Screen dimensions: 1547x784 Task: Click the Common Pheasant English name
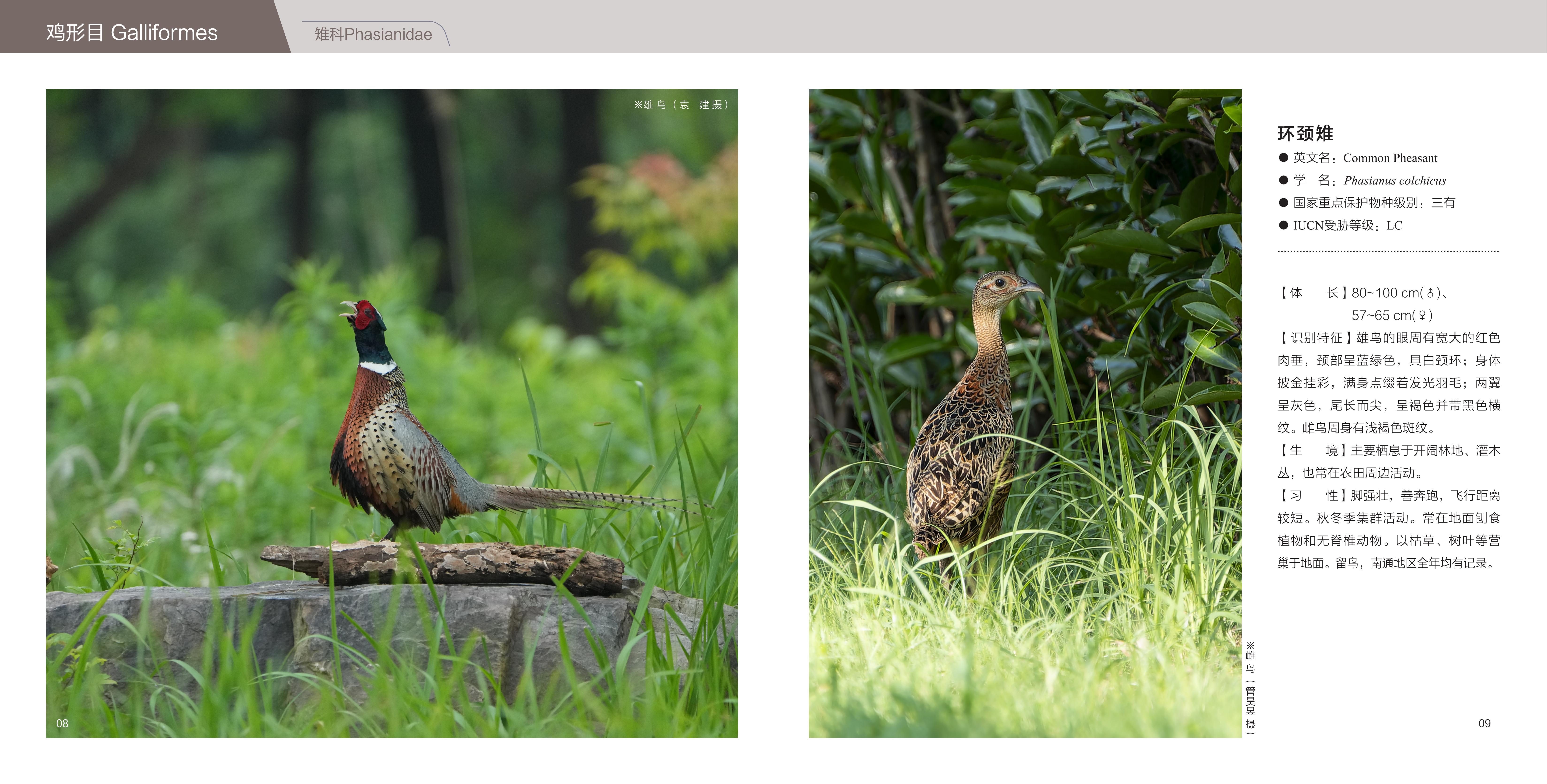[1390, 158]
